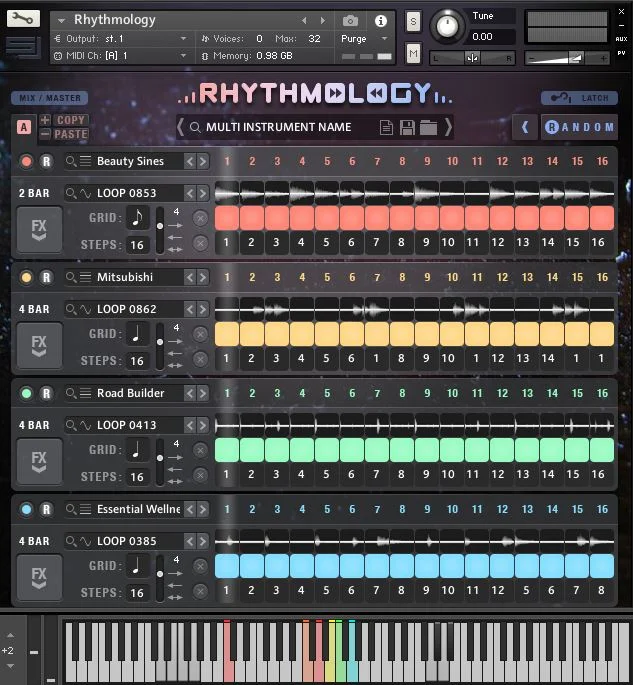Open the Kontakt wrench edit mode icon
This screenshot has width=633, height=685.
tap(23, 18)
